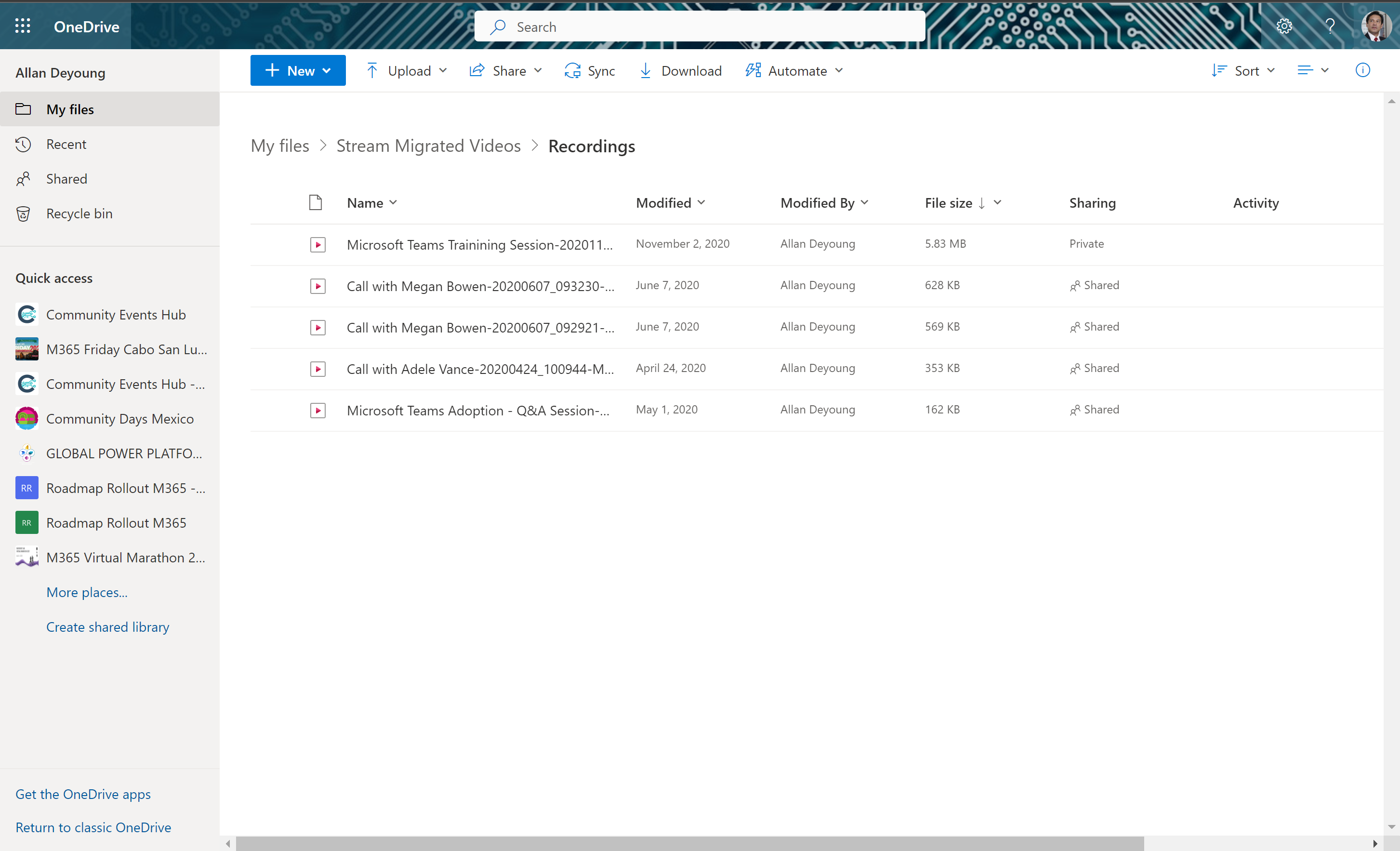Toggle the file type column header icon

tap(316, 203)
